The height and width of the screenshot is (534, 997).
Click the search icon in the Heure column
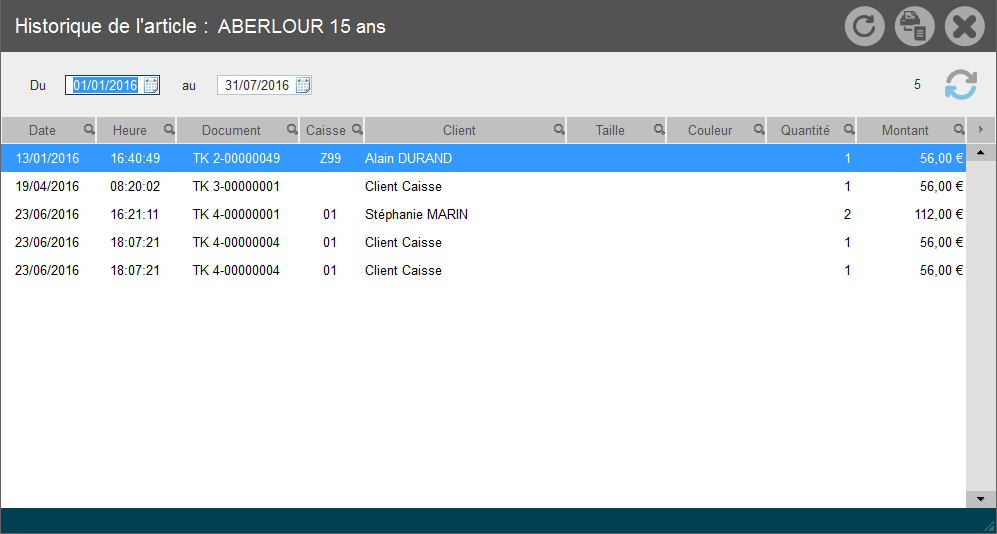169,130
